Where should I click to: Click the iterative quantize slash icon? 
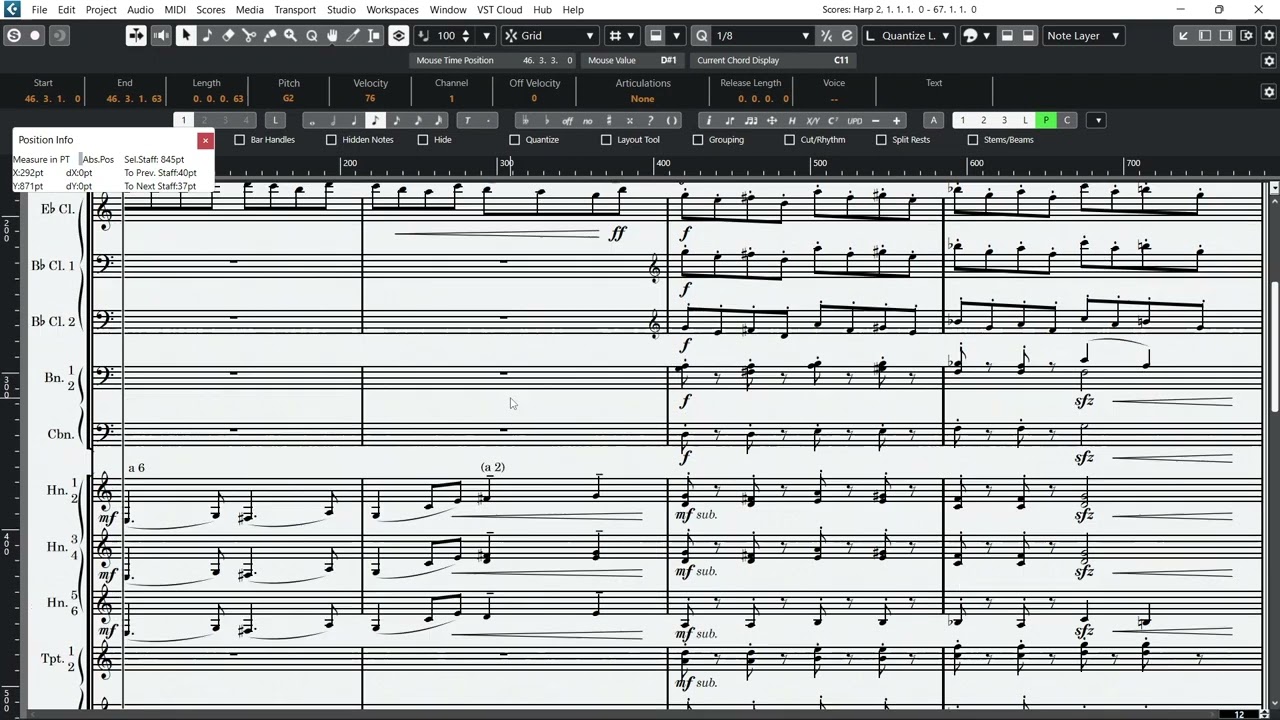tap(826, 36)
